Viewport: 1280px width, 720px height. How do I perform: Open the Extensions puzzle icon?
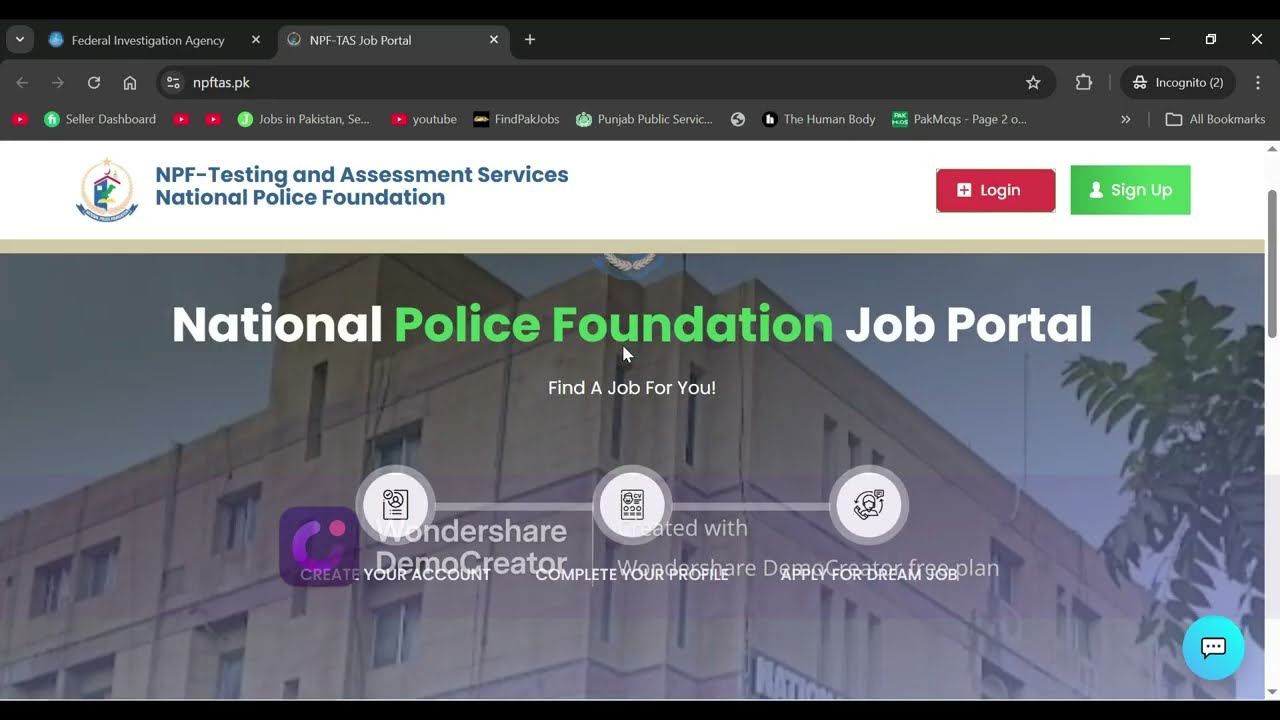tap(1083, 83)
